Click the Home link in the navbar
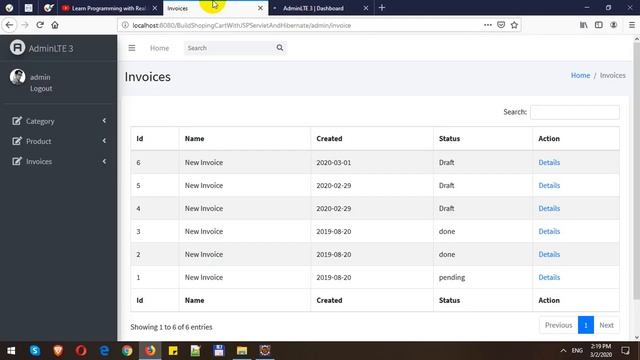640x360 pixels. coord(159,48)
